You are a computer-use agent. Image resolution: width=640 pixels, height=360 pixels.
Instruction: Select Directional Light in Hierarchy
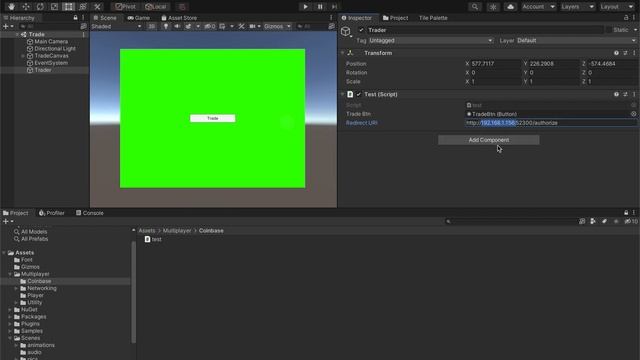click(x=55, y=49)
